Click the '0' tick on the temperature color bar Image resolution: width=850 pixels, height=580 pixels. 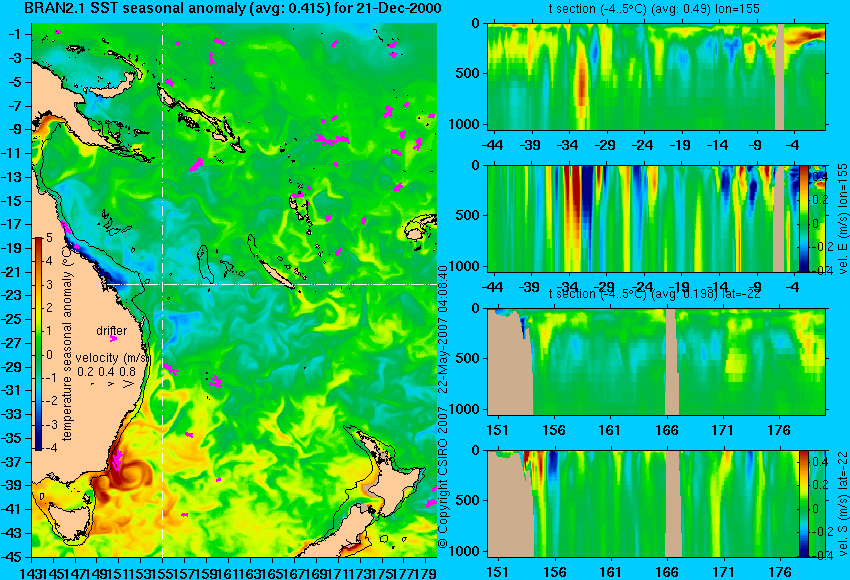coord(49,355)
